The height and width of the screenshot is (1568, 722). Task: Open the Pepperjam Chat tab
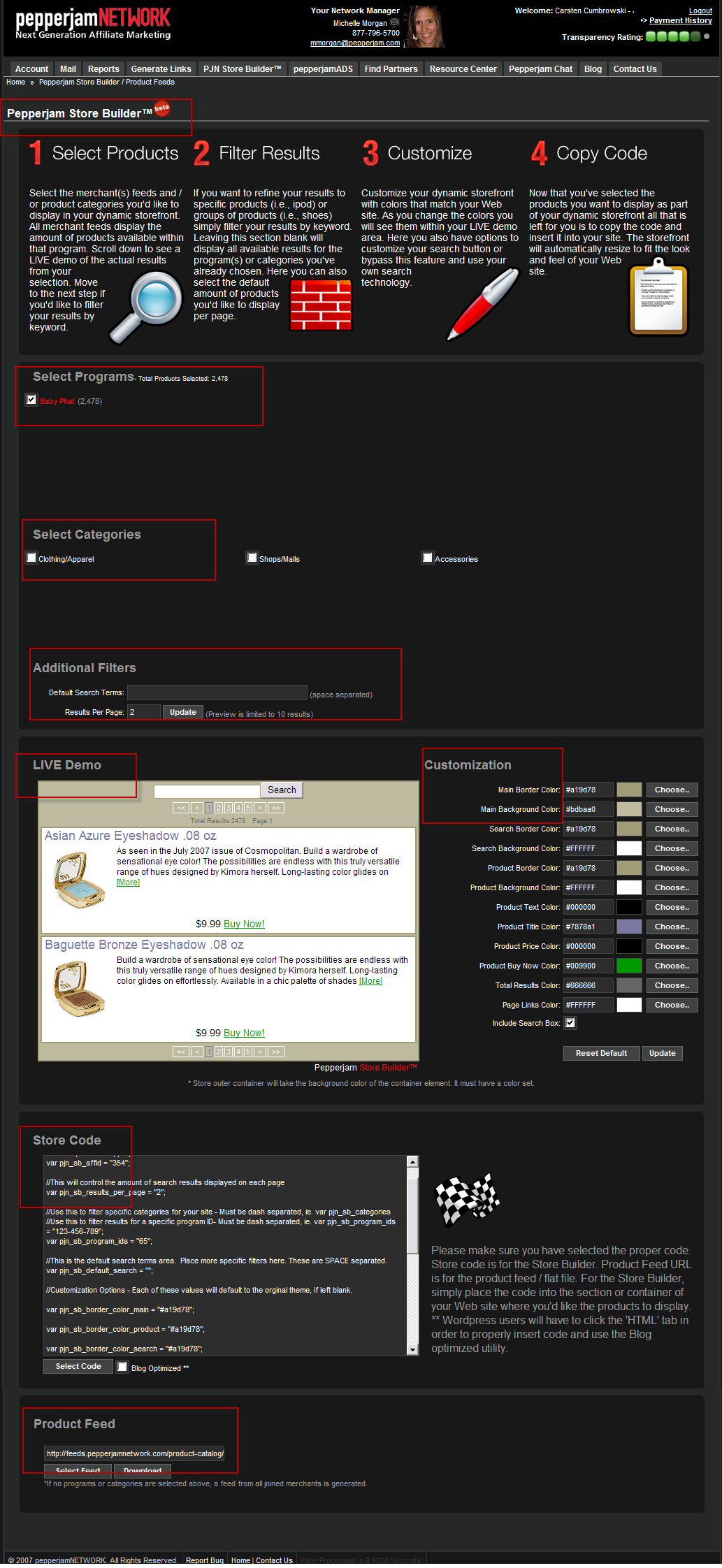pyautogui.click(x=541, y=69)
